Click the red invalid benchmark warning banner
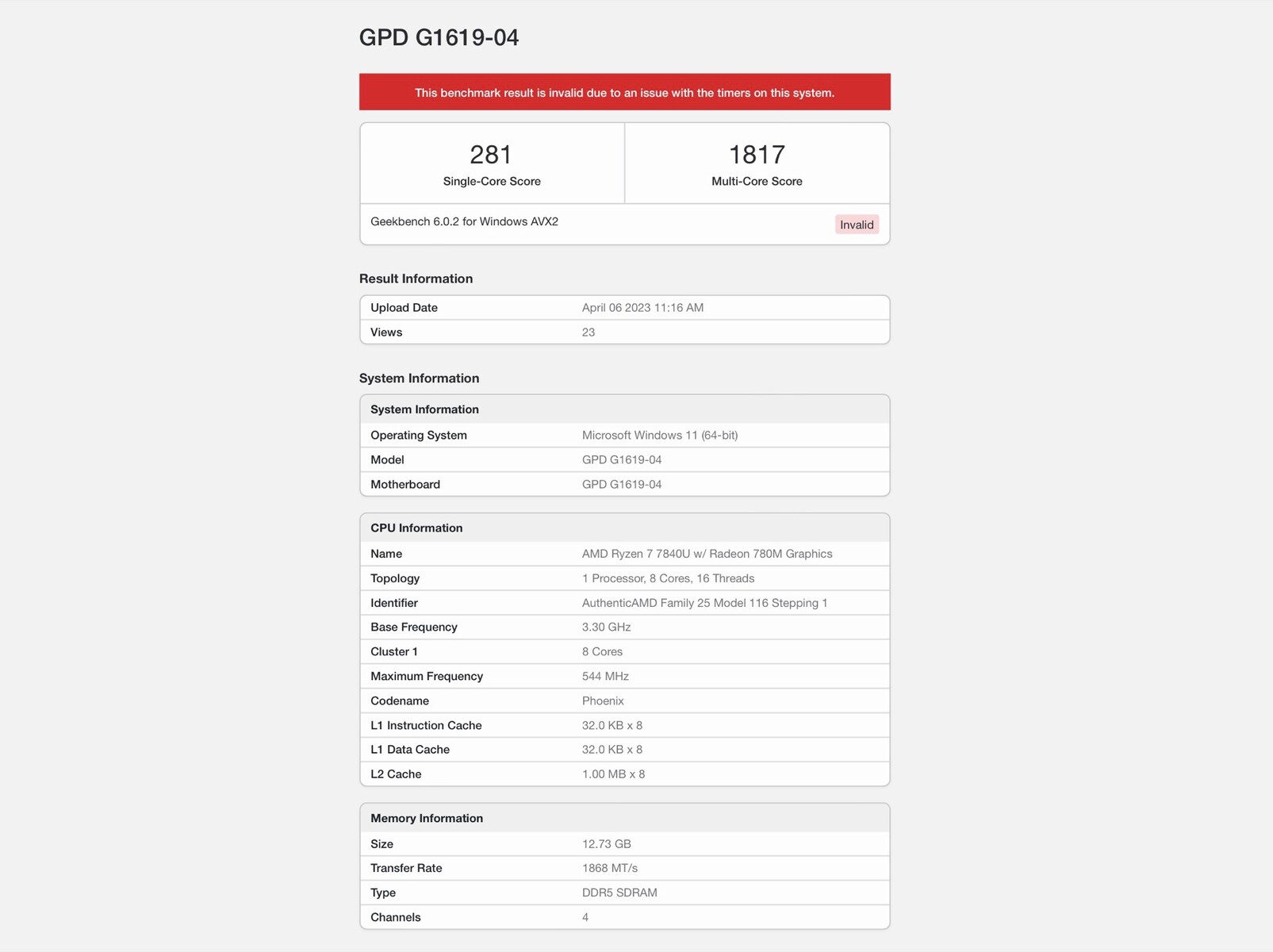The height and width of the screenshot is (952, 1273). coord(624,92)
